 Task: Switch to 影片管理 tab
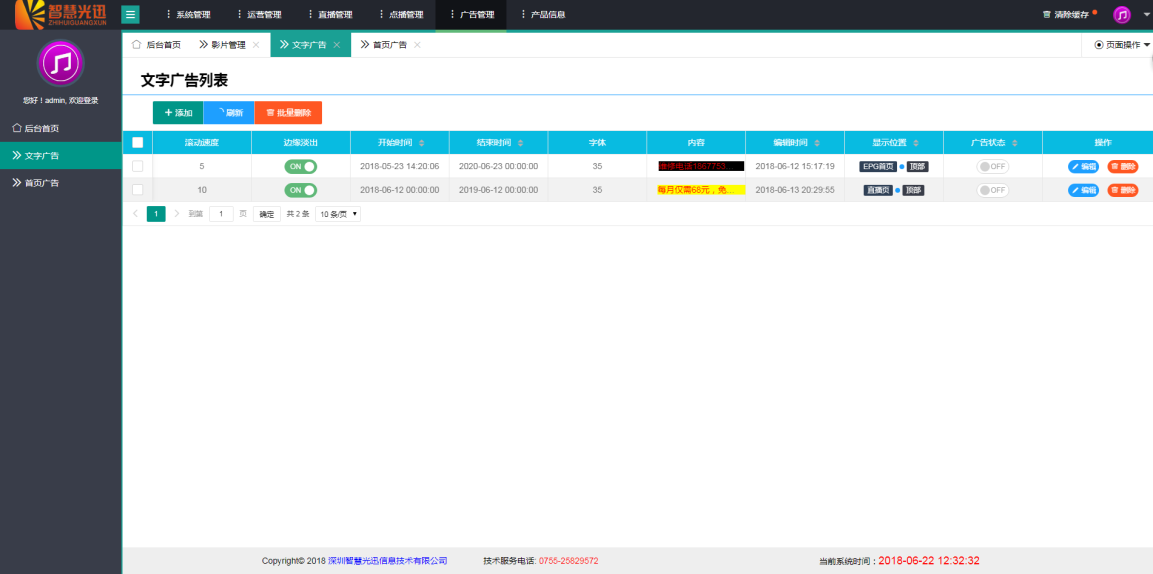(x=222, y=45)
